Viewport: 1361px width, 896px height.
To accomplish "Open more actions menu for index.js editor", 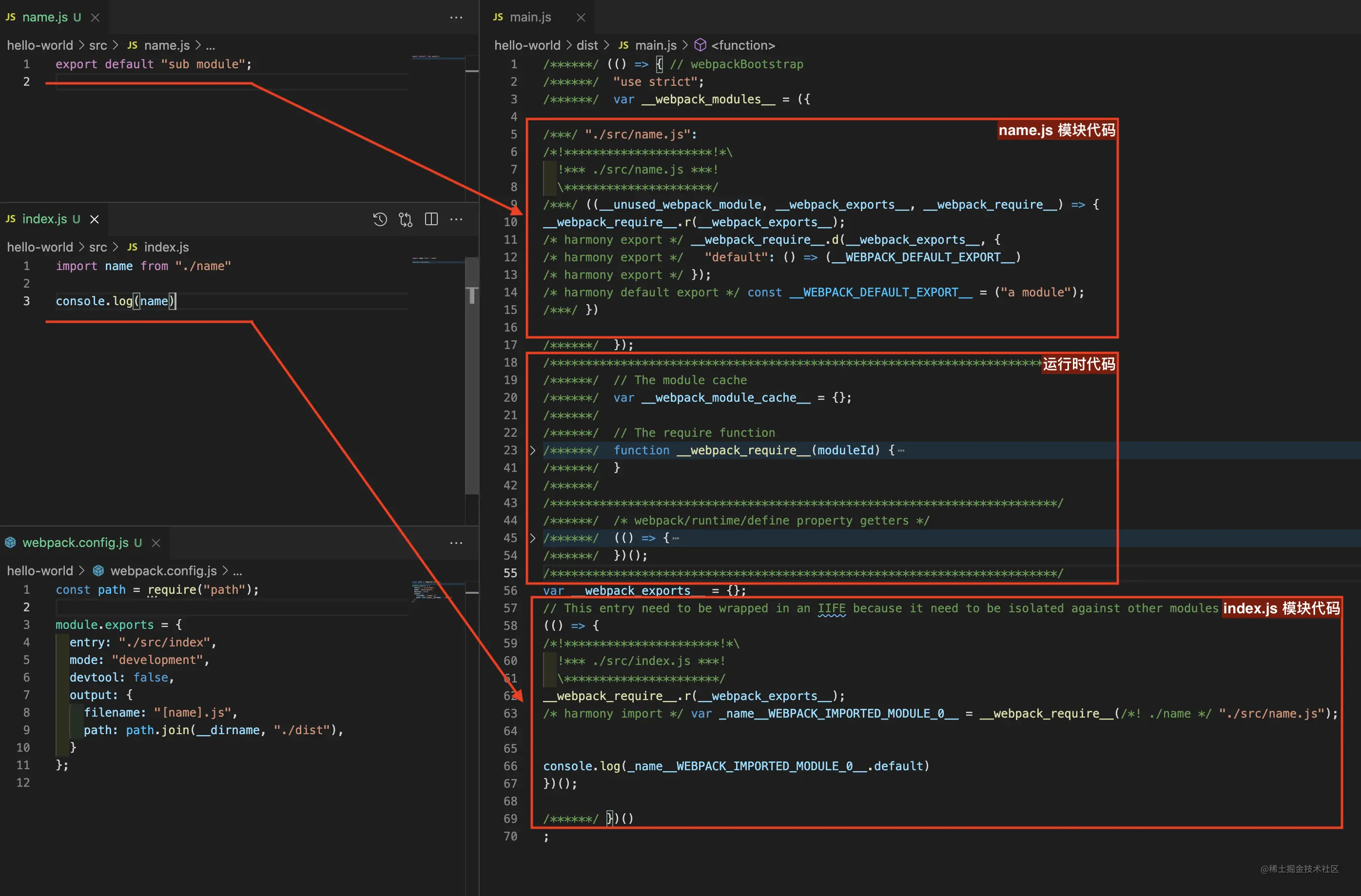I will point(456,219).
